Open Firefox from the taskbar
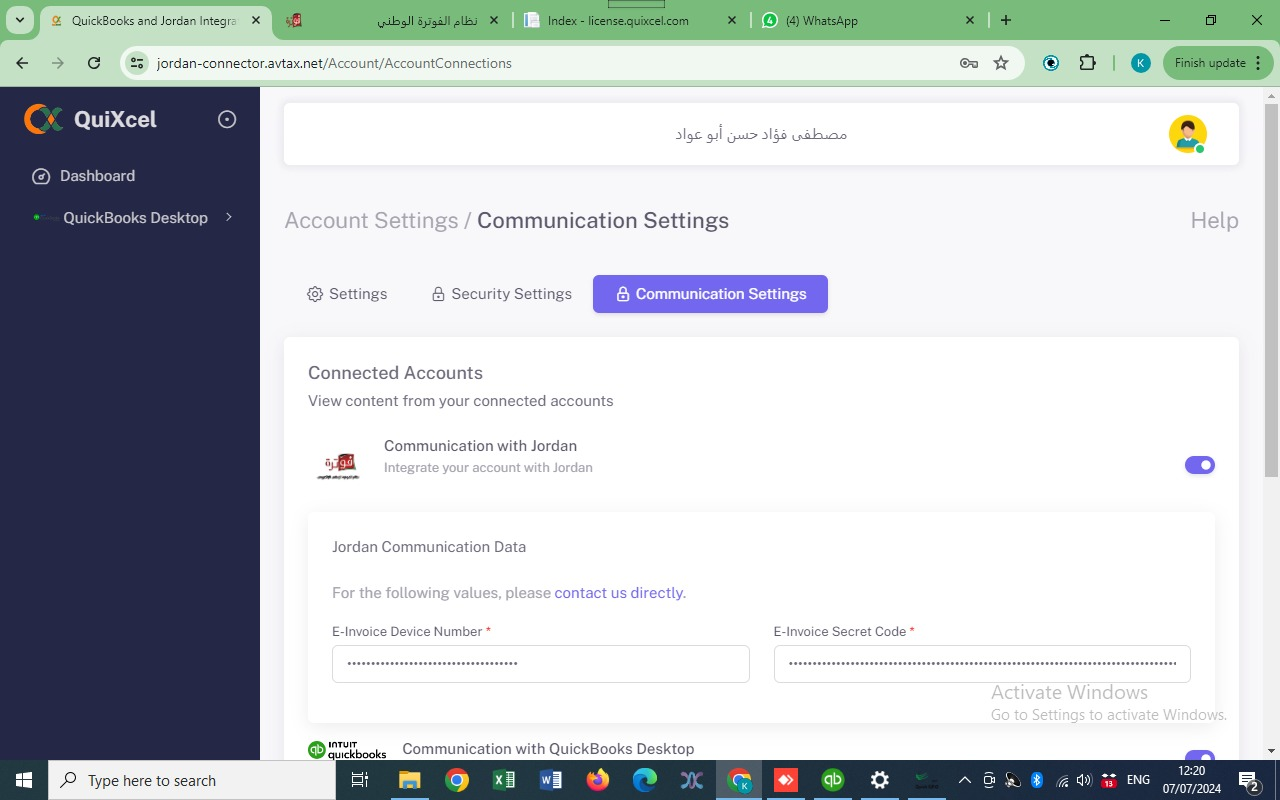The height and width of the screenshot is (800, 1280). click(x=598, y=780)
